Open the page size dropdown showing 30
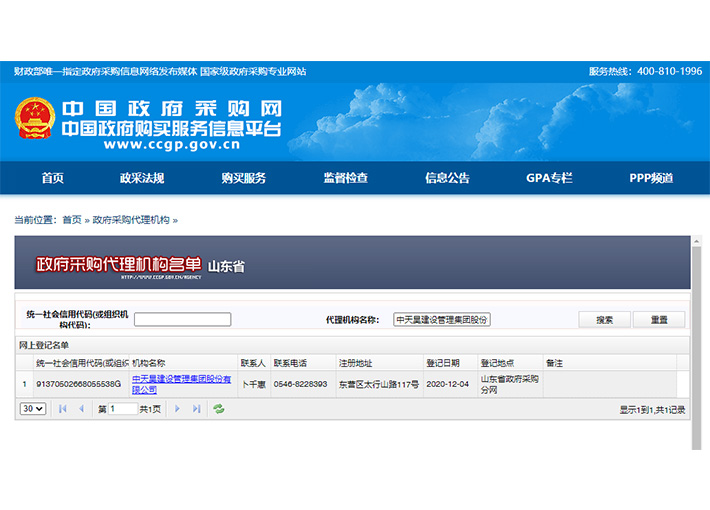The width and height of the screenshot is (710, 510). (x=33, y=409)
